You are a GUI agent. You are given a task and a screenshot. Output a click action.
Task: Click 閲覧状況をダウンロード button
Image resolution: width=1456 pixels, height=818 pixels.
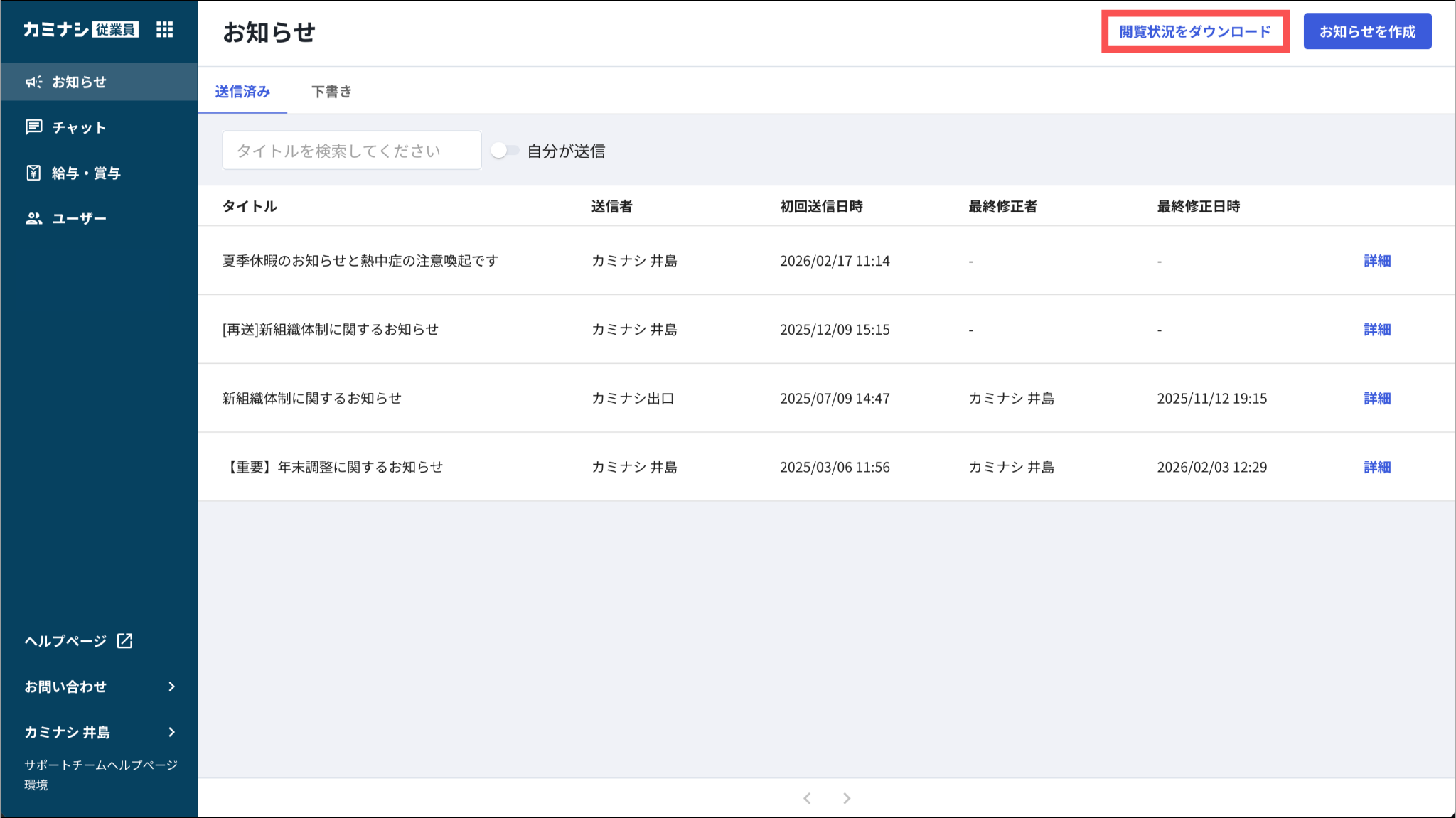point(1194,31)
